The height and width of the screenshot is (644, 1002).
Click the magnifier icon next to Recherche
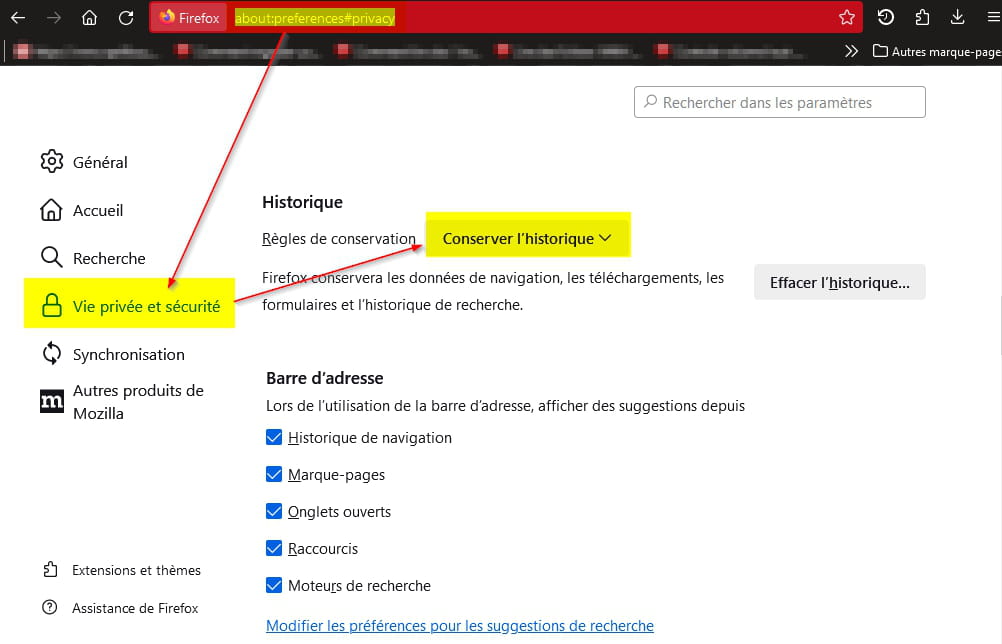click(x=51, y=257)
